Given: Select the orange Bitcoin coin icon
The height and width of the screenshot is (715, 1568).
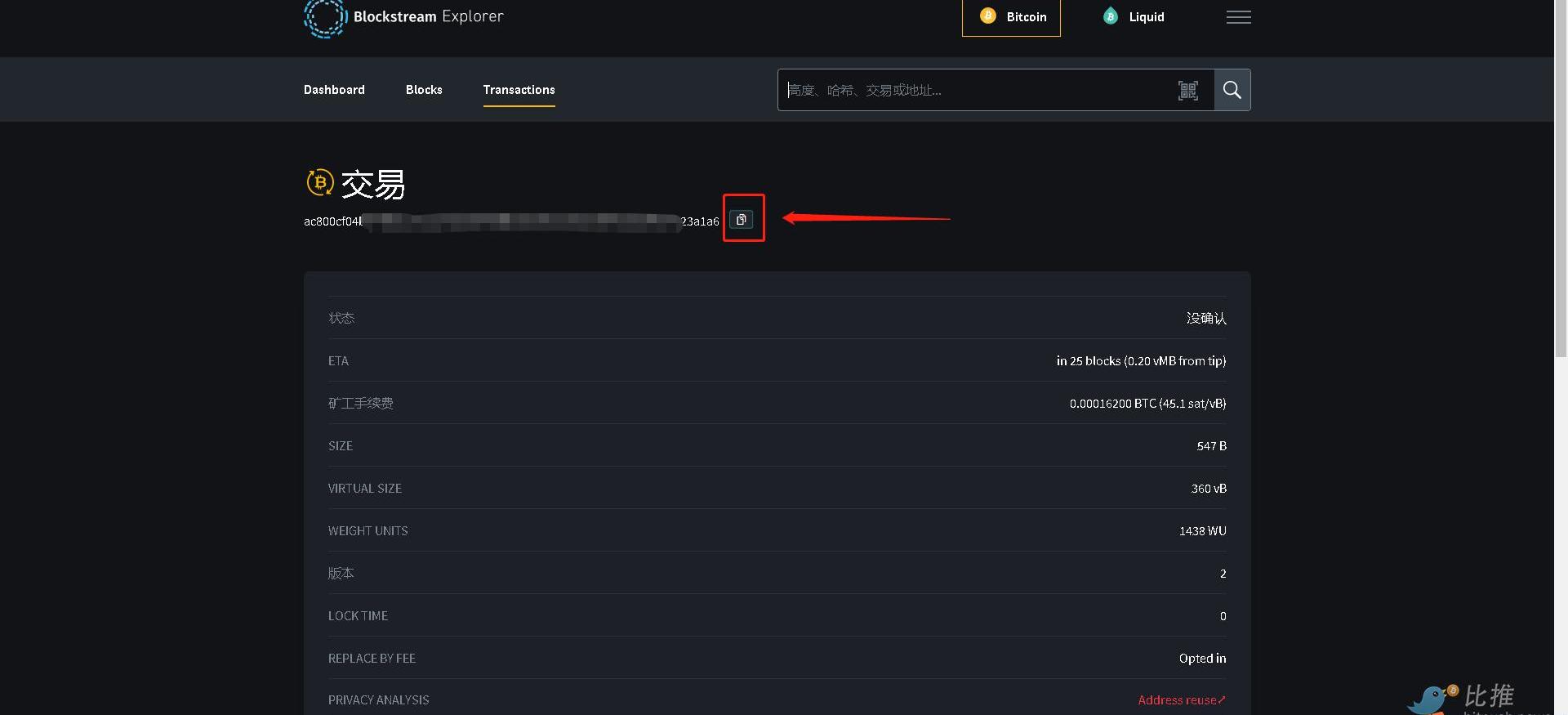Looking at the screenshot, I should [x=987, y=16].
